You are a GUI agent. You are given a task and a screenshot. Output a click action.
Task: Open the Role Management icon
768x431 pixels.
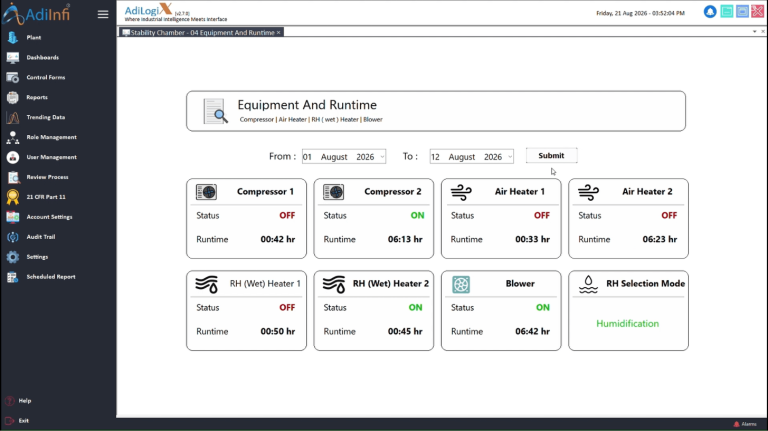coord(13,137)
